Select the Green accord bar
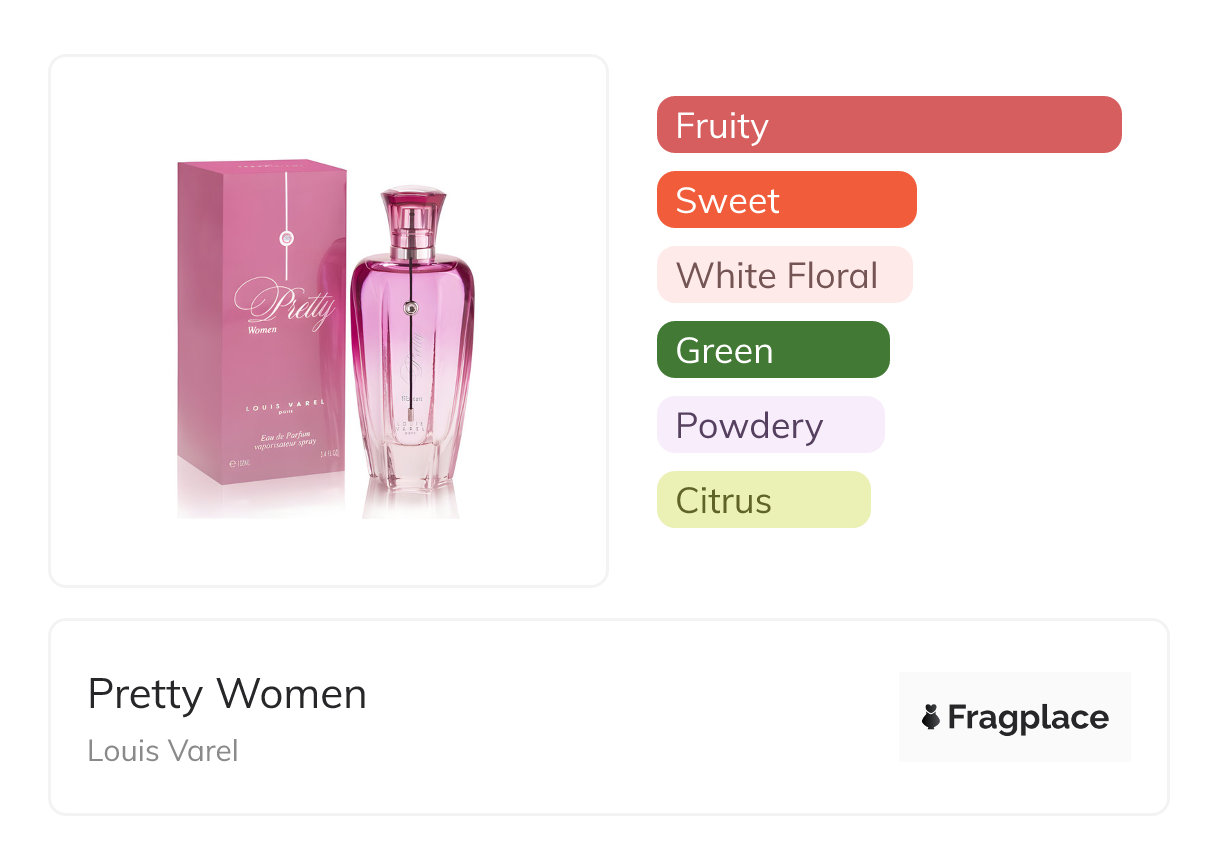 (772, 350)
